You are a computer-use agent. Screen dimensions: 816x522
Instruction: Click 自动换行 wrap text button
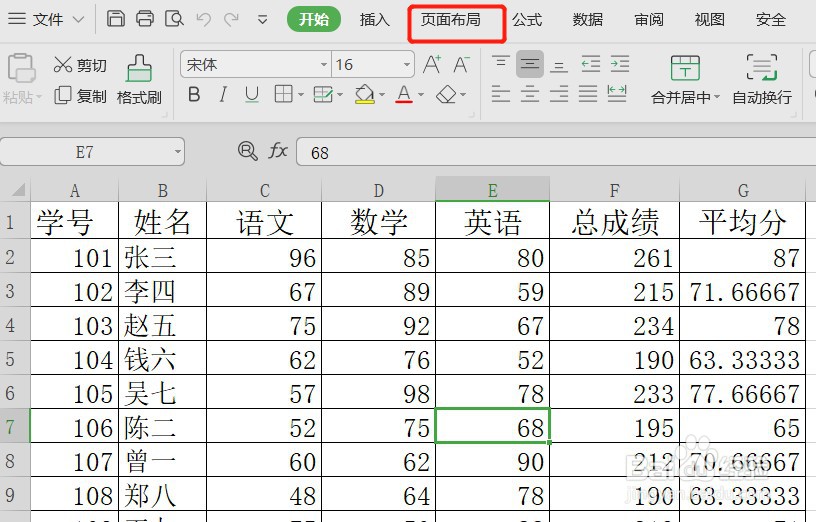[762, 79]
